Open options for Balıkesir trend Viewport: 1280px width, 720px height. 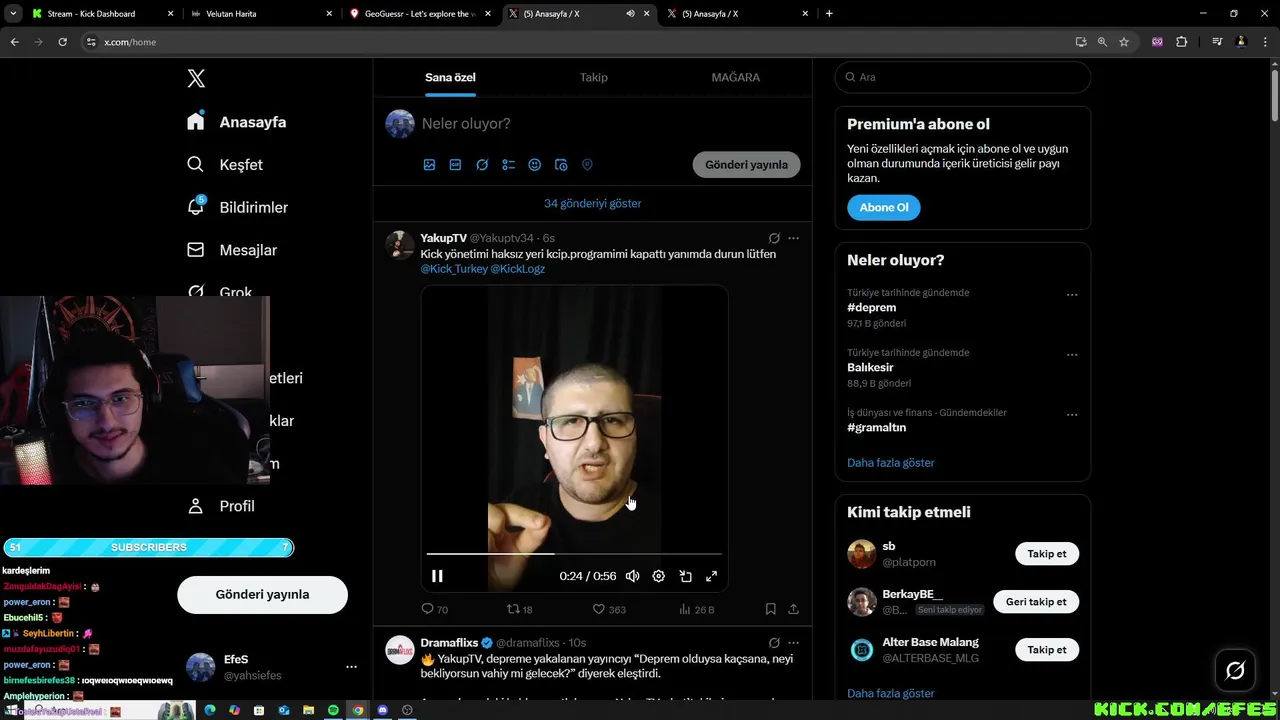(1072, 355)
